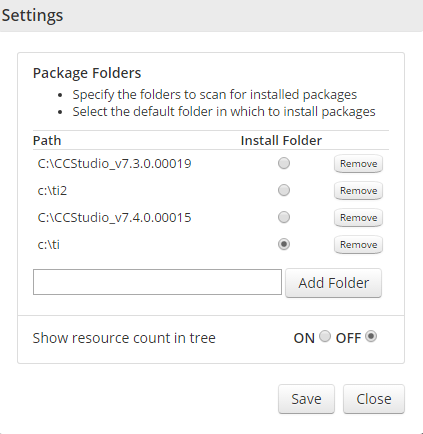The image size is (423, 434).
Task: Remove the c:\ti package folder
Action: (x=358, y=245)
